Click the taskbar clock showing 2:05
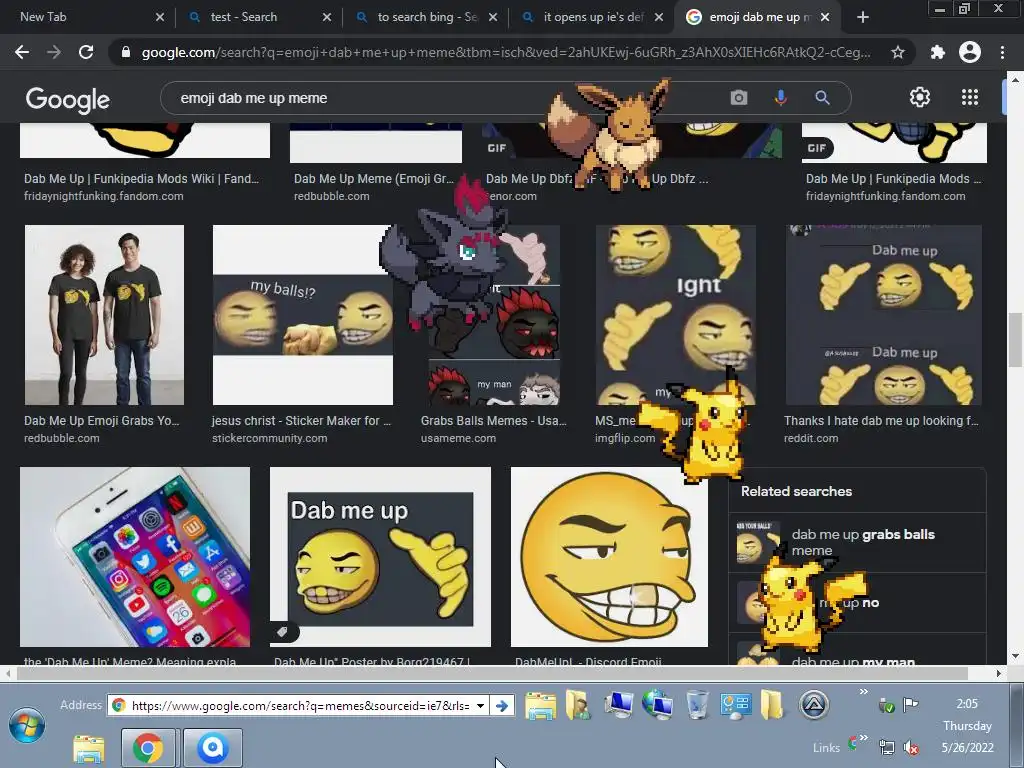 click(967, 703)
